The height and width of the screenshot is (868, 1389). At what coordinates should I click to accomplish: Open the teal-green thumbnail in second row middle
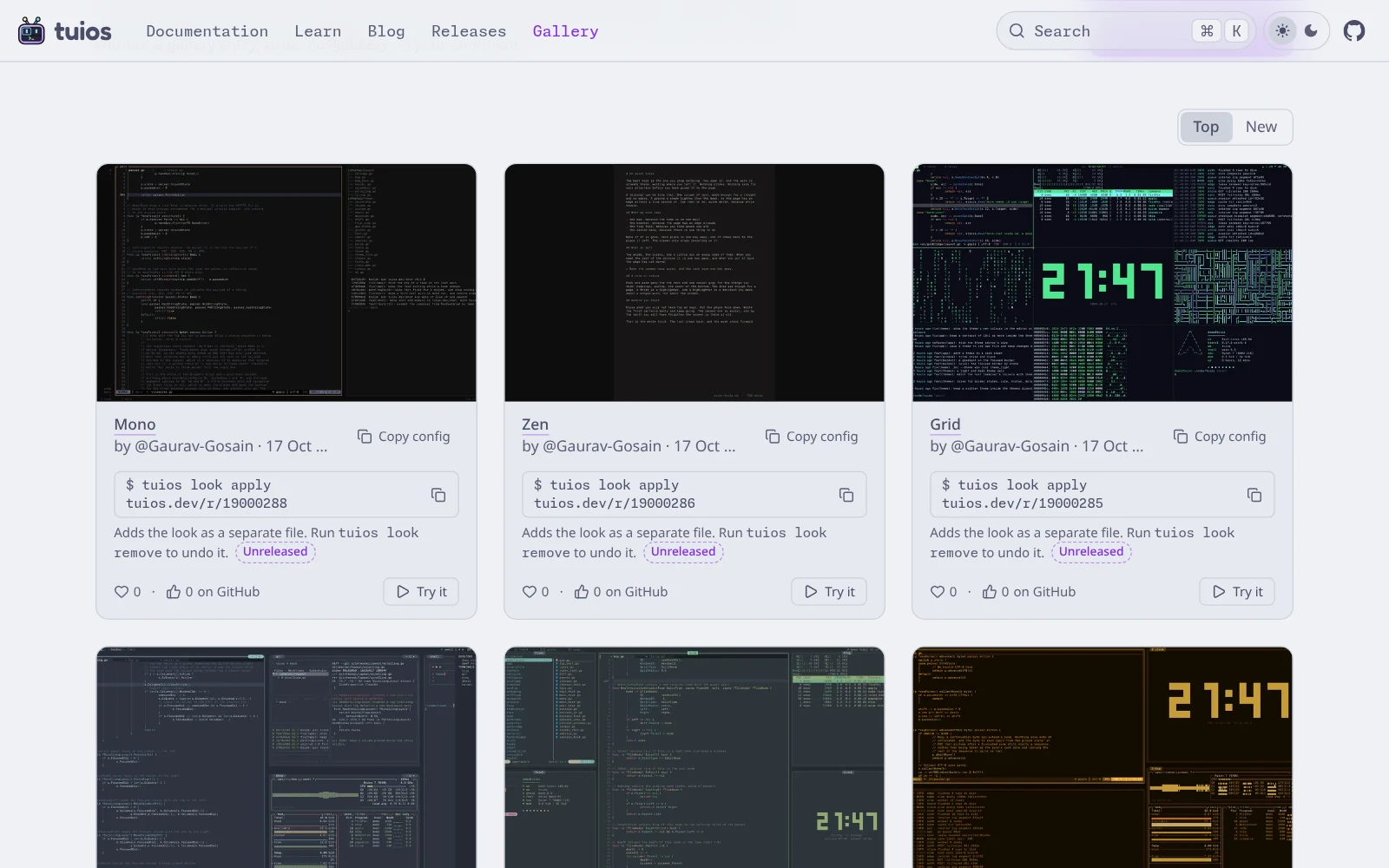point(694,757)
